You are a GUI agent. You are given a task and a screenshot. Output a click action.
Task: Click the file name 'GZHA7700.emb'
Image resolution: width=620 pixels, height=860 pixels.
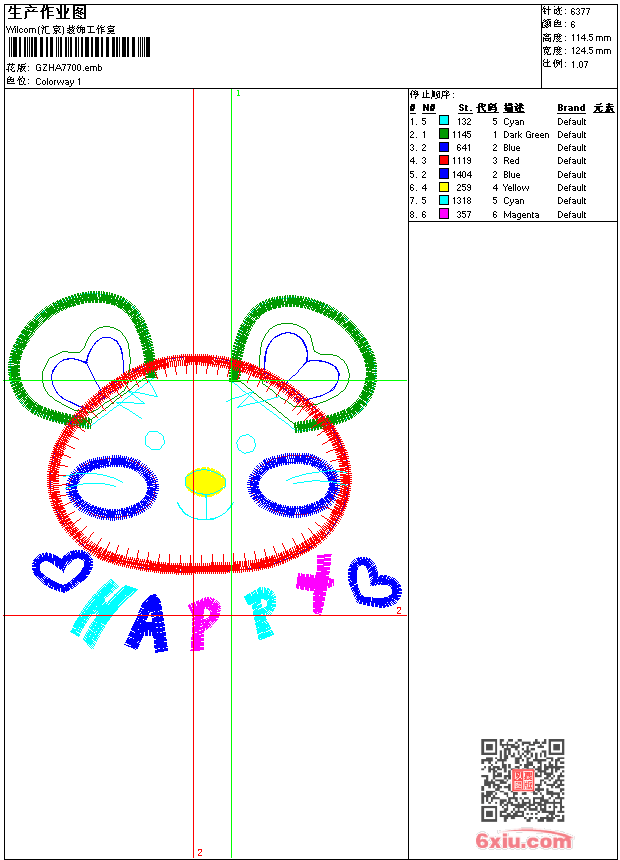click(69, 67)
